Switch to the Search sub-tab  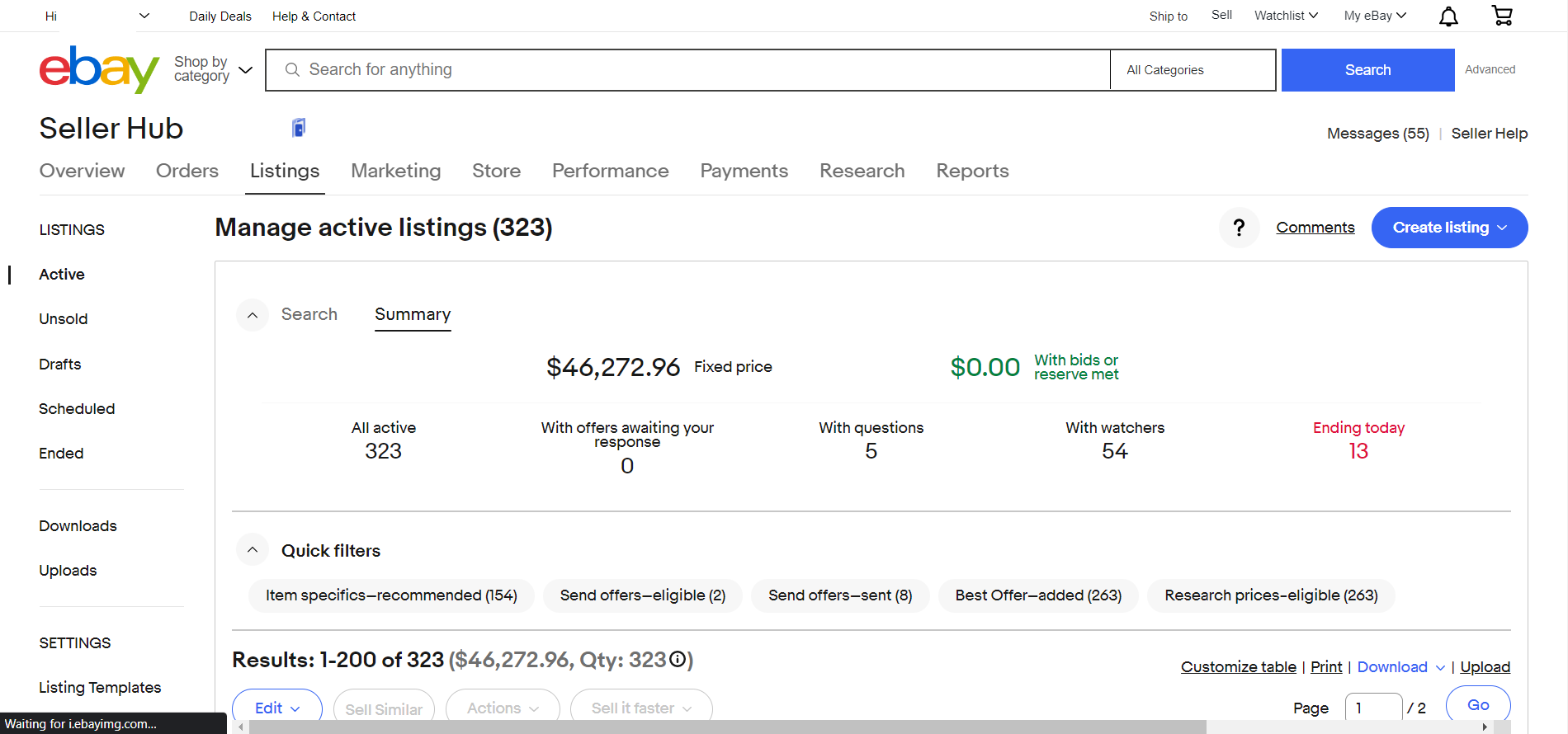coord(309,314)
